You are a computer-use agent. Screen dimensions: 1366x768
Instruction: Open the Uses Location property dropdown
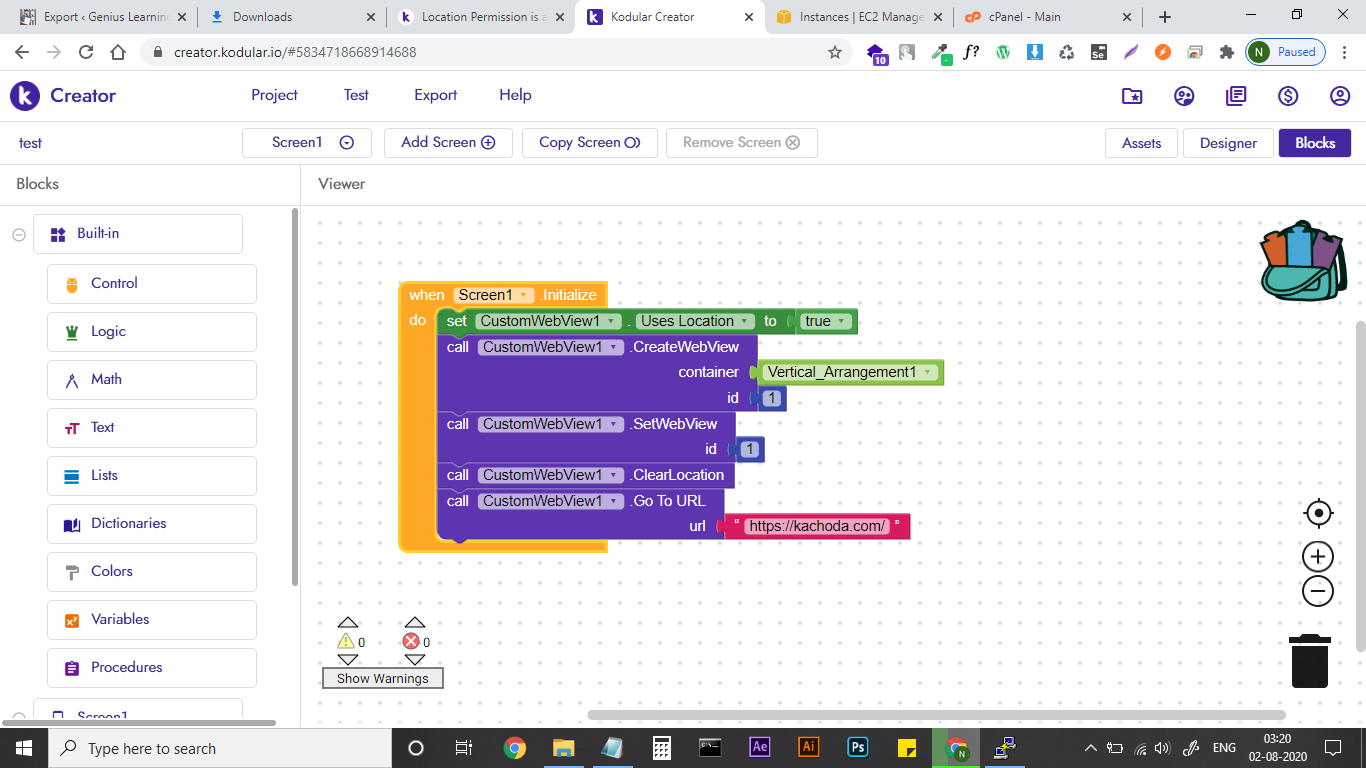point(744,321)
